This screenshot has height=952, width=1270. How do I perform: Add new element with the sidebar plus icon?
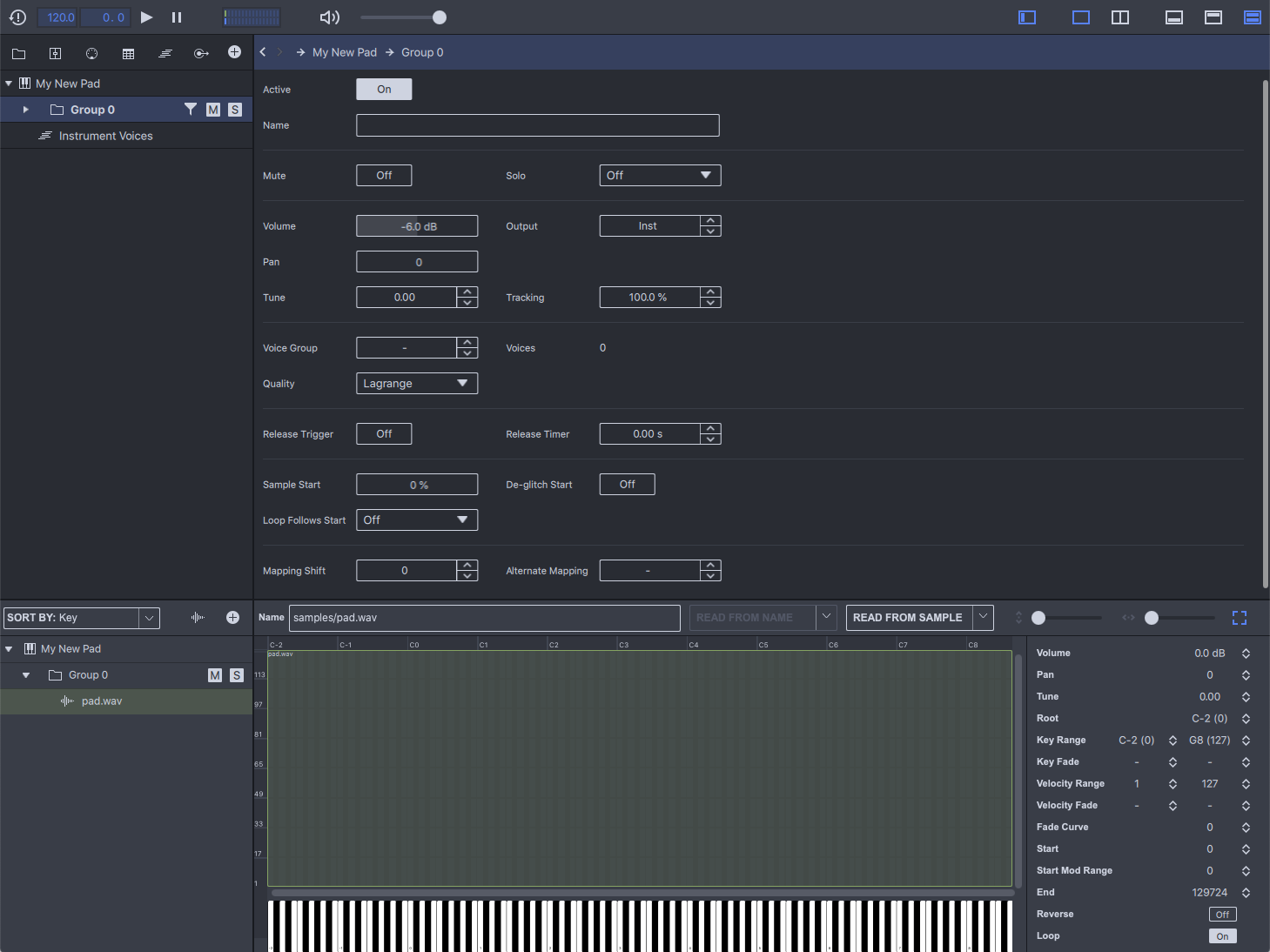[234, 52]
